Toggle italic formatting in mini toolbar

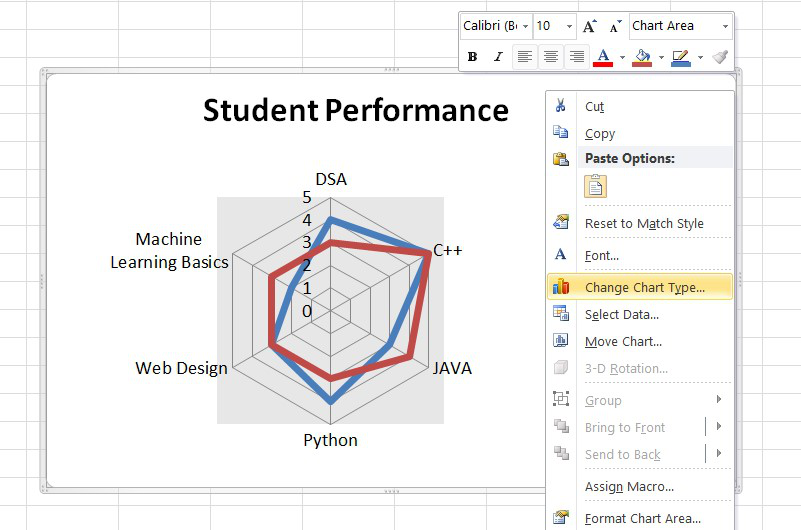[x=497, y=57]
